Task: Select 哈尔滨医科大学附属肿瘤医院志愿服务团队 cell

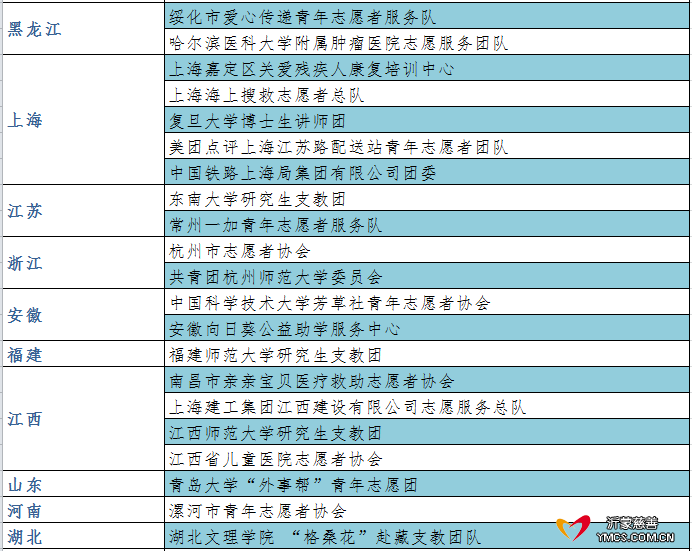Action: pos(427,42)
